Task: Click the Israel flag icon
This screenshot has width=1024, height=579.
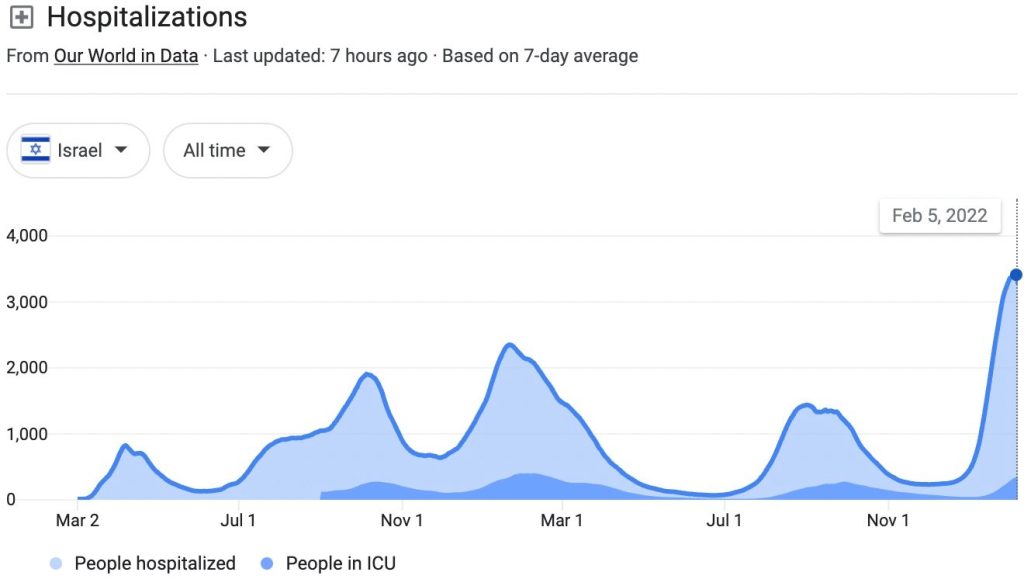Action: [x=36, y=151]
